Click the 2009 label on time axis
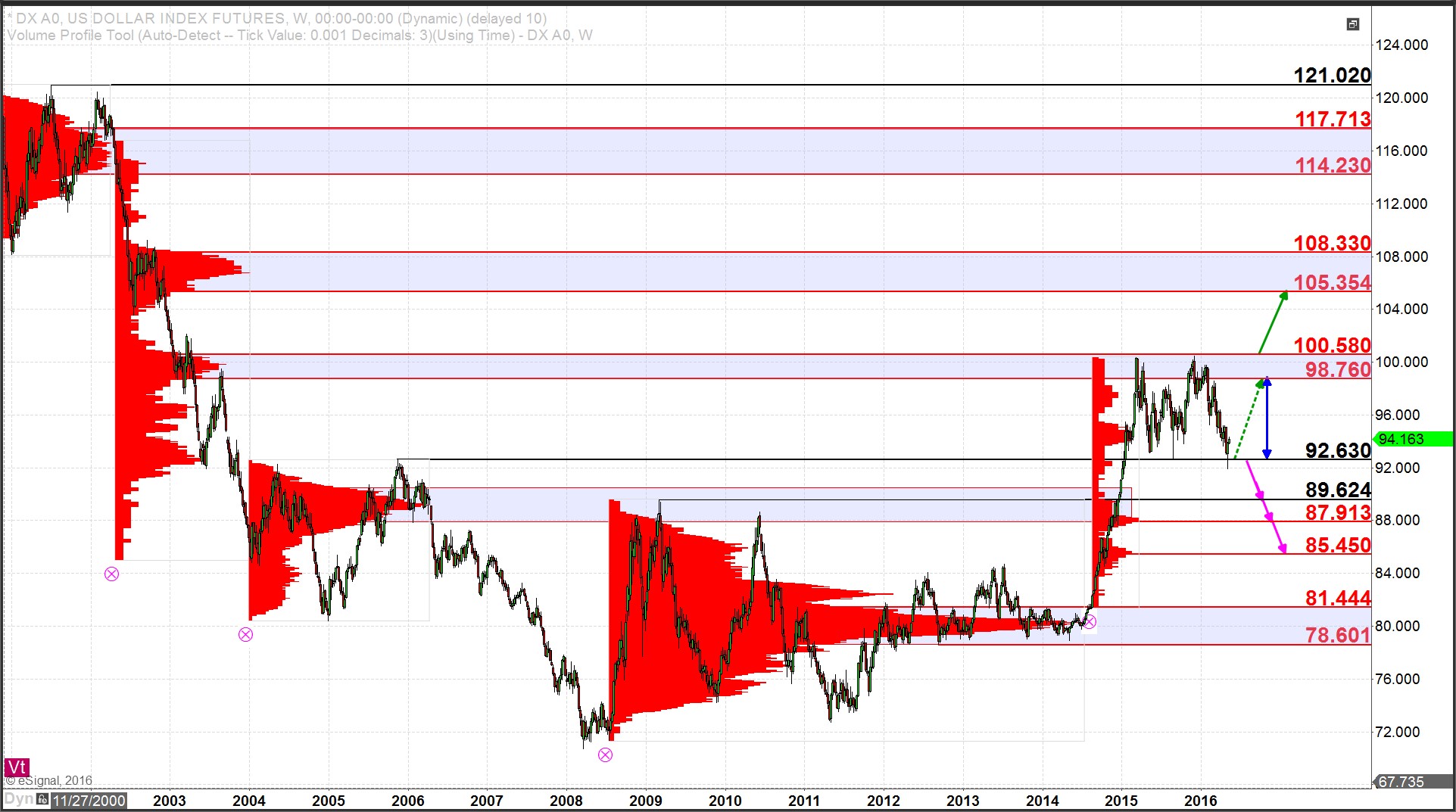The width and height of the screenshot is (1456, 812). 645,801
